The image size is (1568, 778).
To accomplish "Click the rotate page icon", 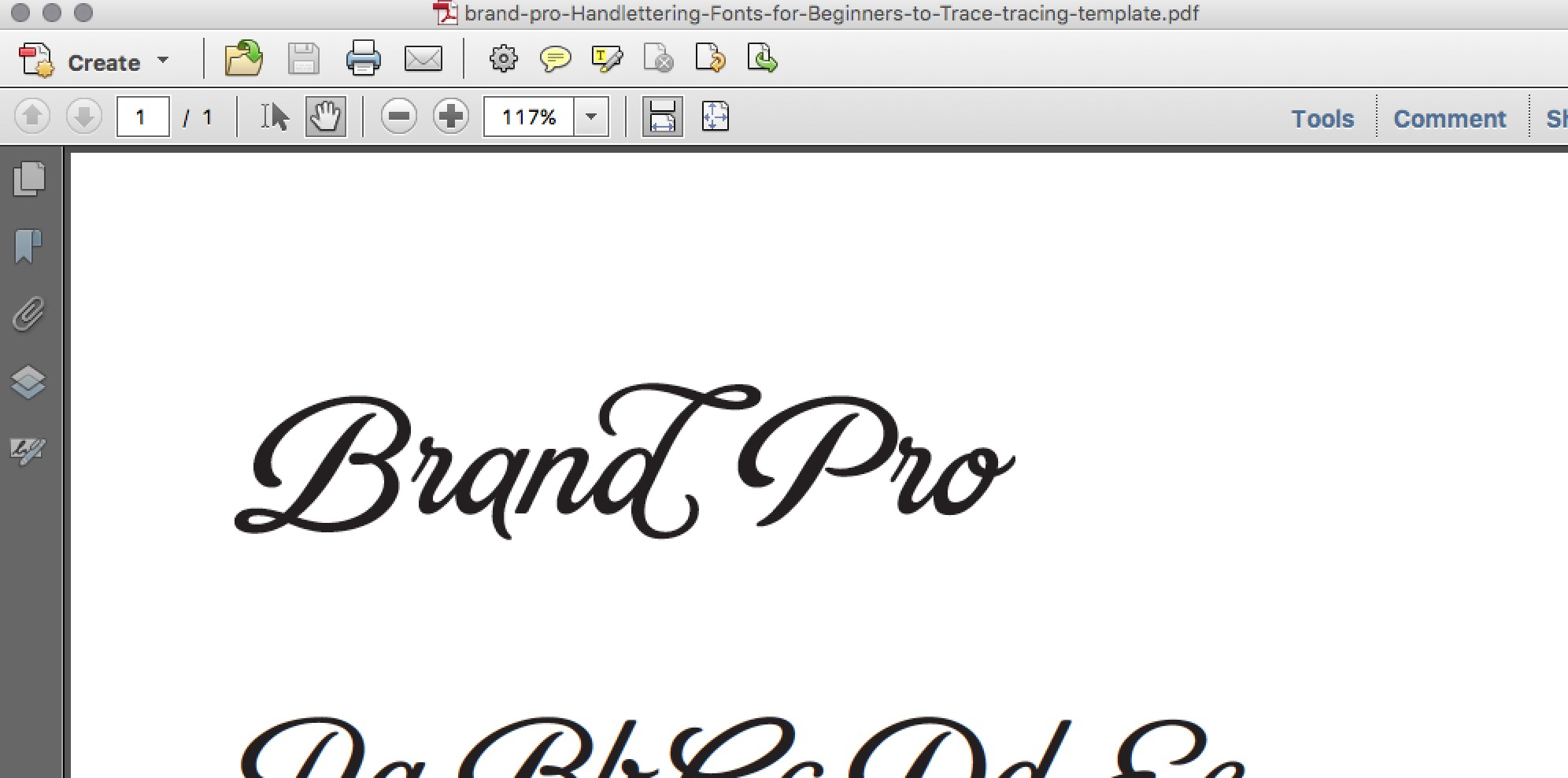I will pos(710,59).
